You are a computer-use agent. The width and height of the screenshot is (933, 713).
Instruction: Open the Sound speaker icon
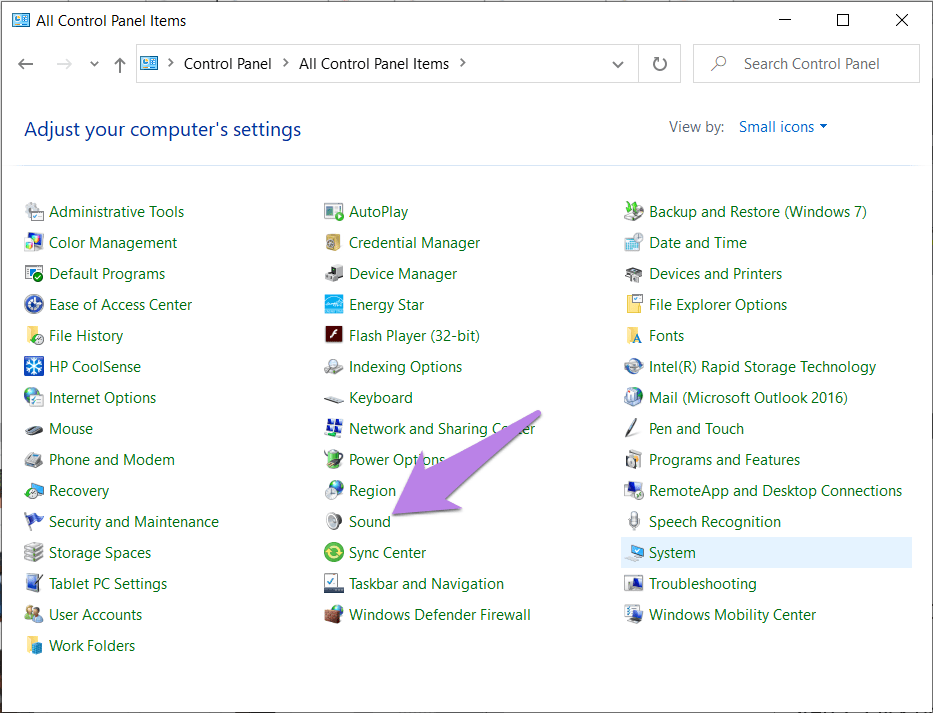tap(334, 522)
